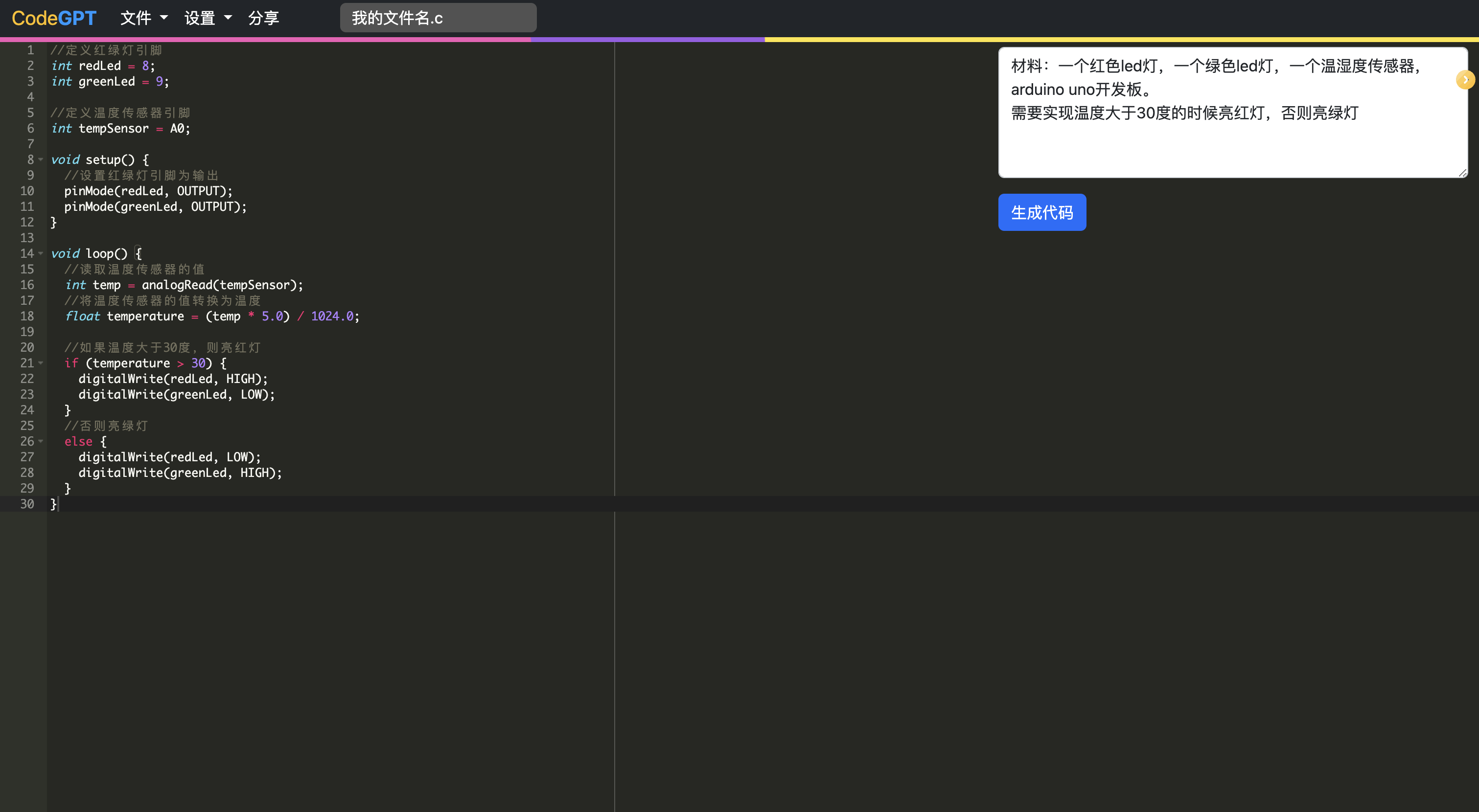Click code line 'int tempSensor = A0;'

pyautogui.click(x=120, y=129)
